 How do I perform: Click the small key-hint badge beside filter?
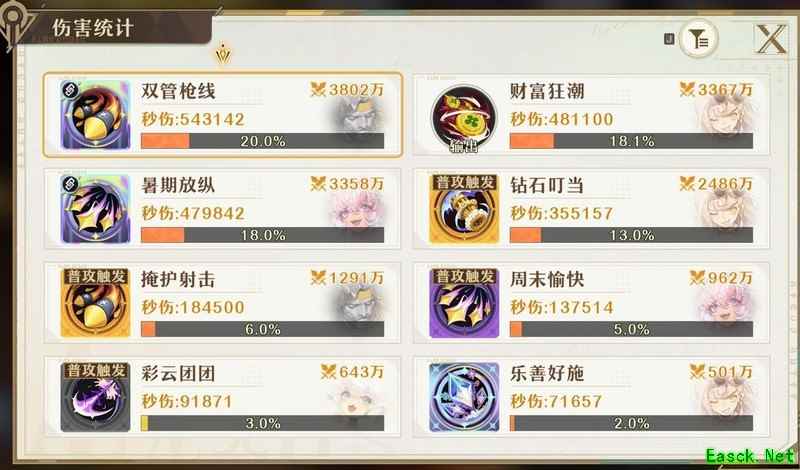[x=669, y=39]
